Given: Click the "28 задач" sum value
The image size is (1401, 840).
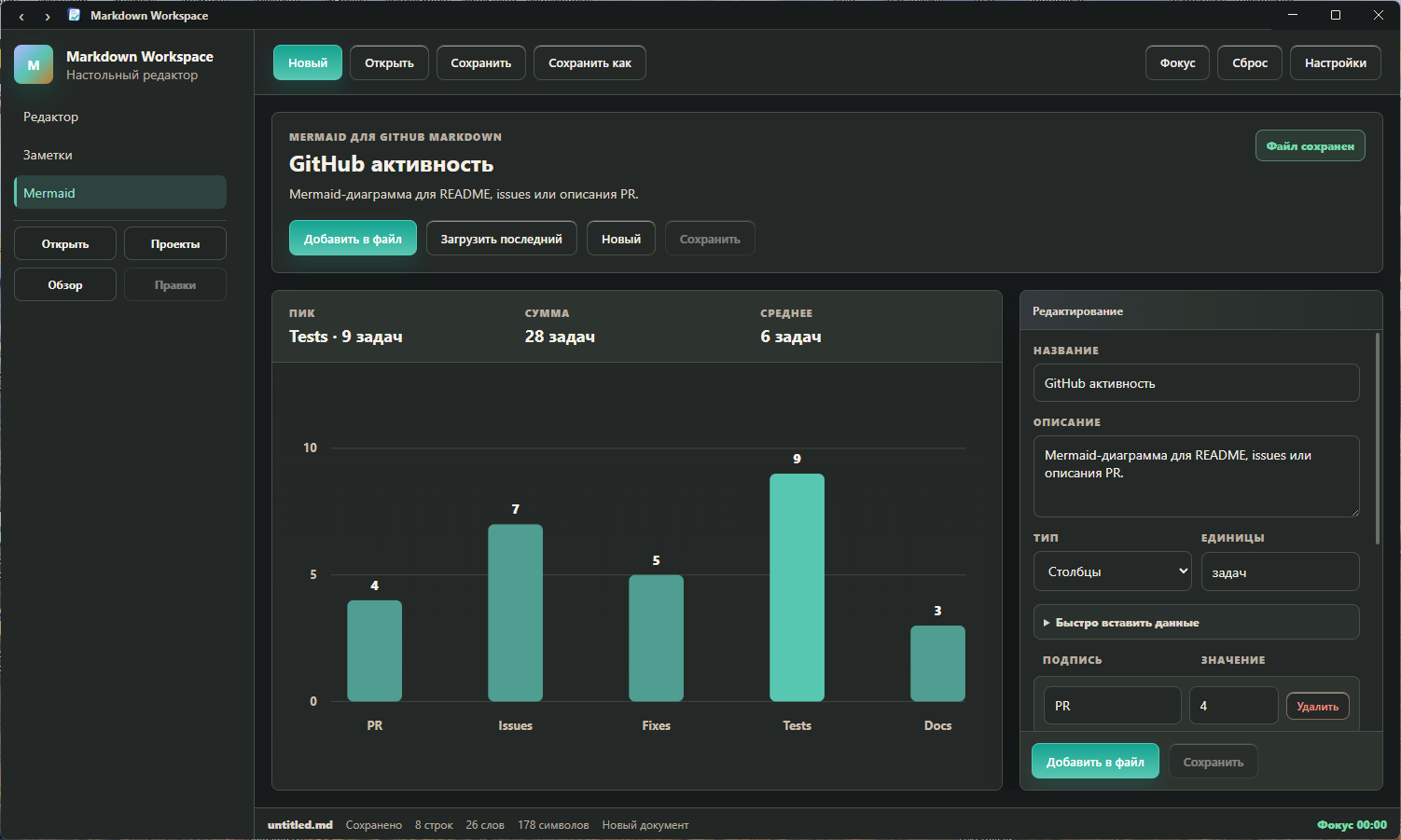Looking at the screenshot, I should pos(560,337).
